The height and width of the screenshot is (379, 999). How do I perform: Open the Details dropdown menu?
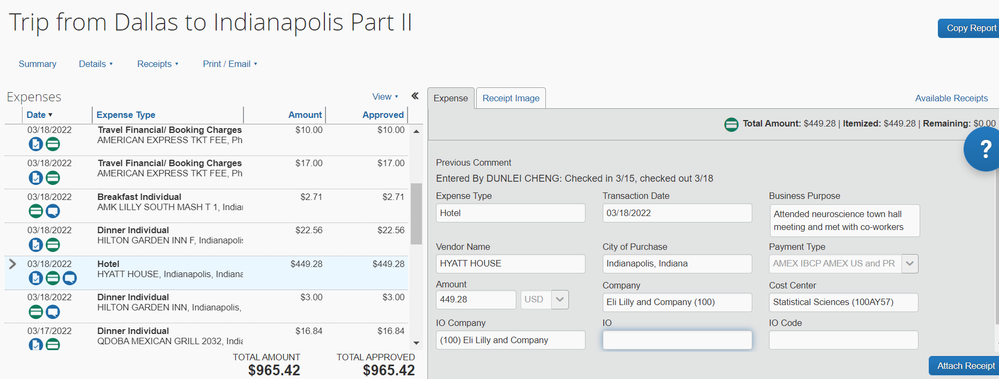point(96,64)
